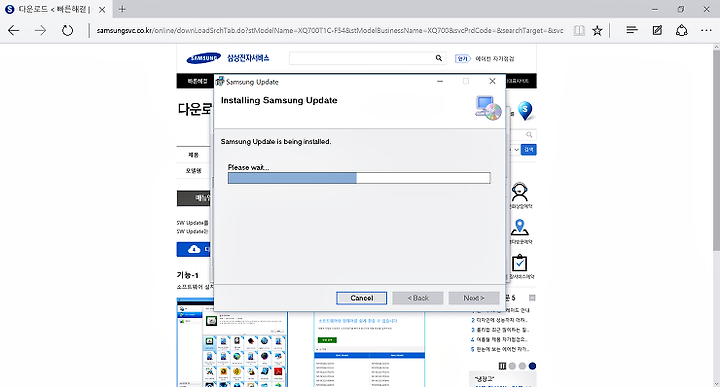This screenshot has width=720, height=387.
Task: Click popular list item number 2
Action: point(499,320)
